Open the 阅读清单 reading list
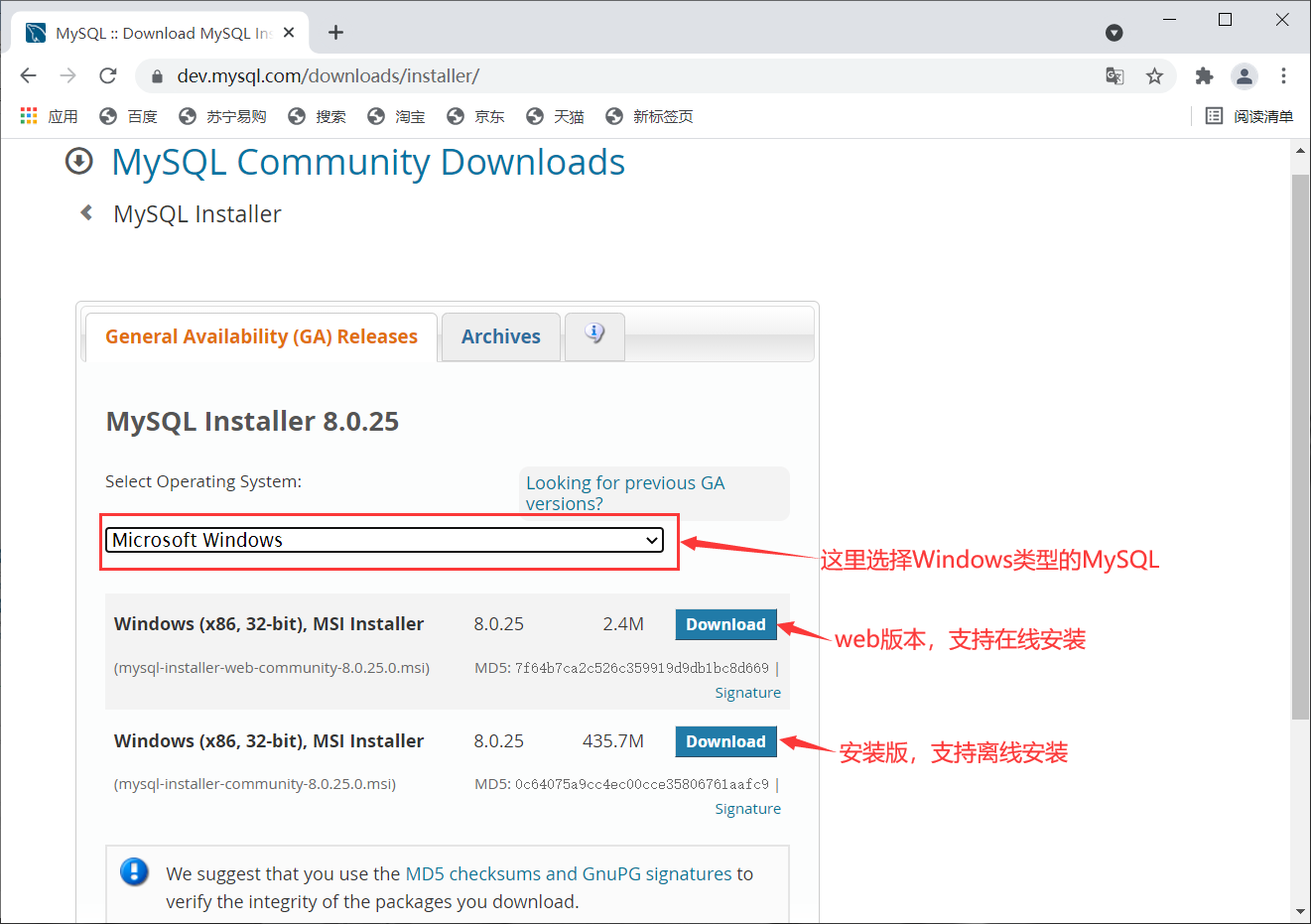Image resolution: width=1311 pixels, height=924 pixels. point(1248,116)
